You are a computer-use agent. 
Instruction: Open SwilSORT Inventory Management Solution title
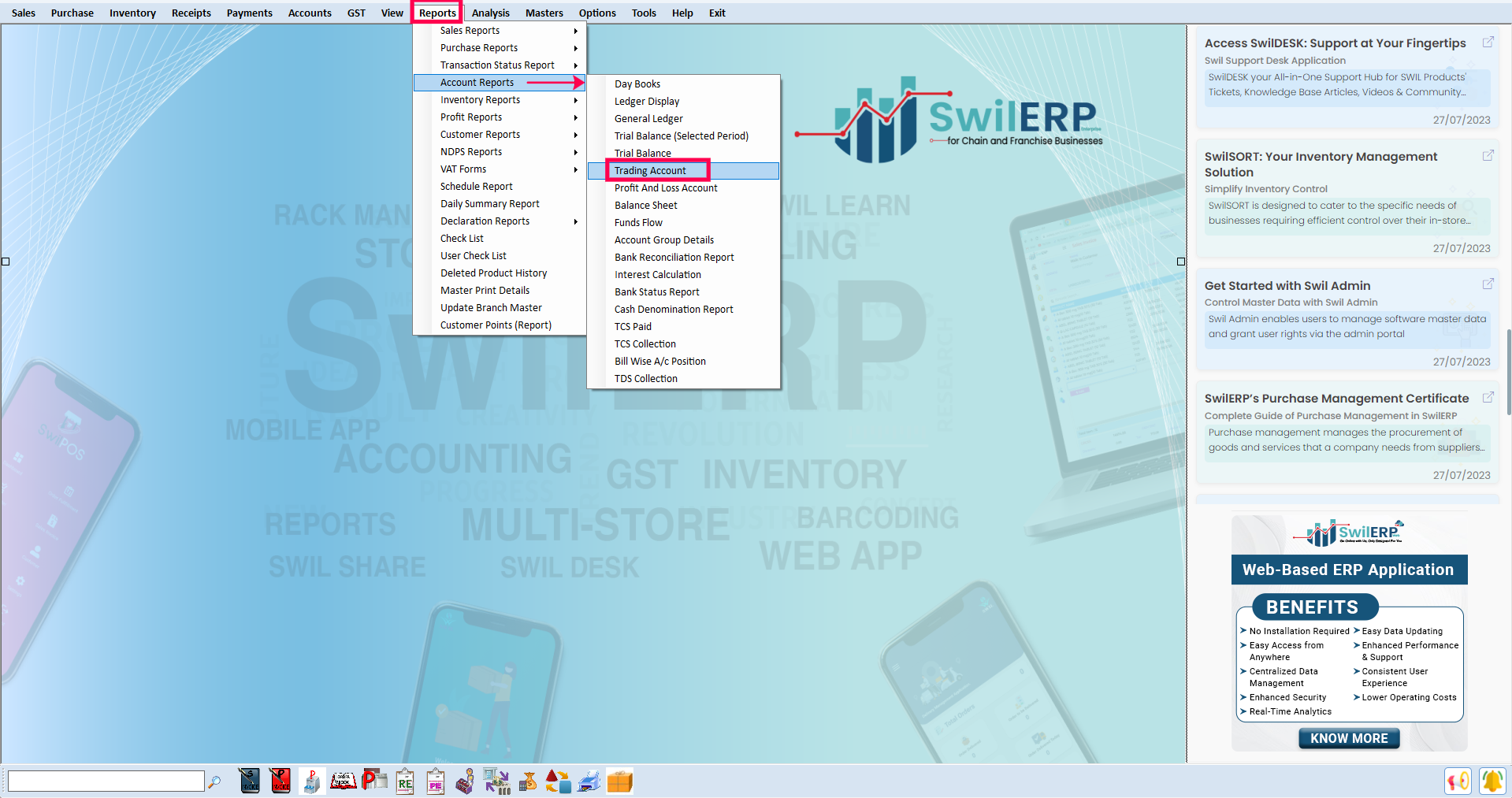tap(1321, 164)
